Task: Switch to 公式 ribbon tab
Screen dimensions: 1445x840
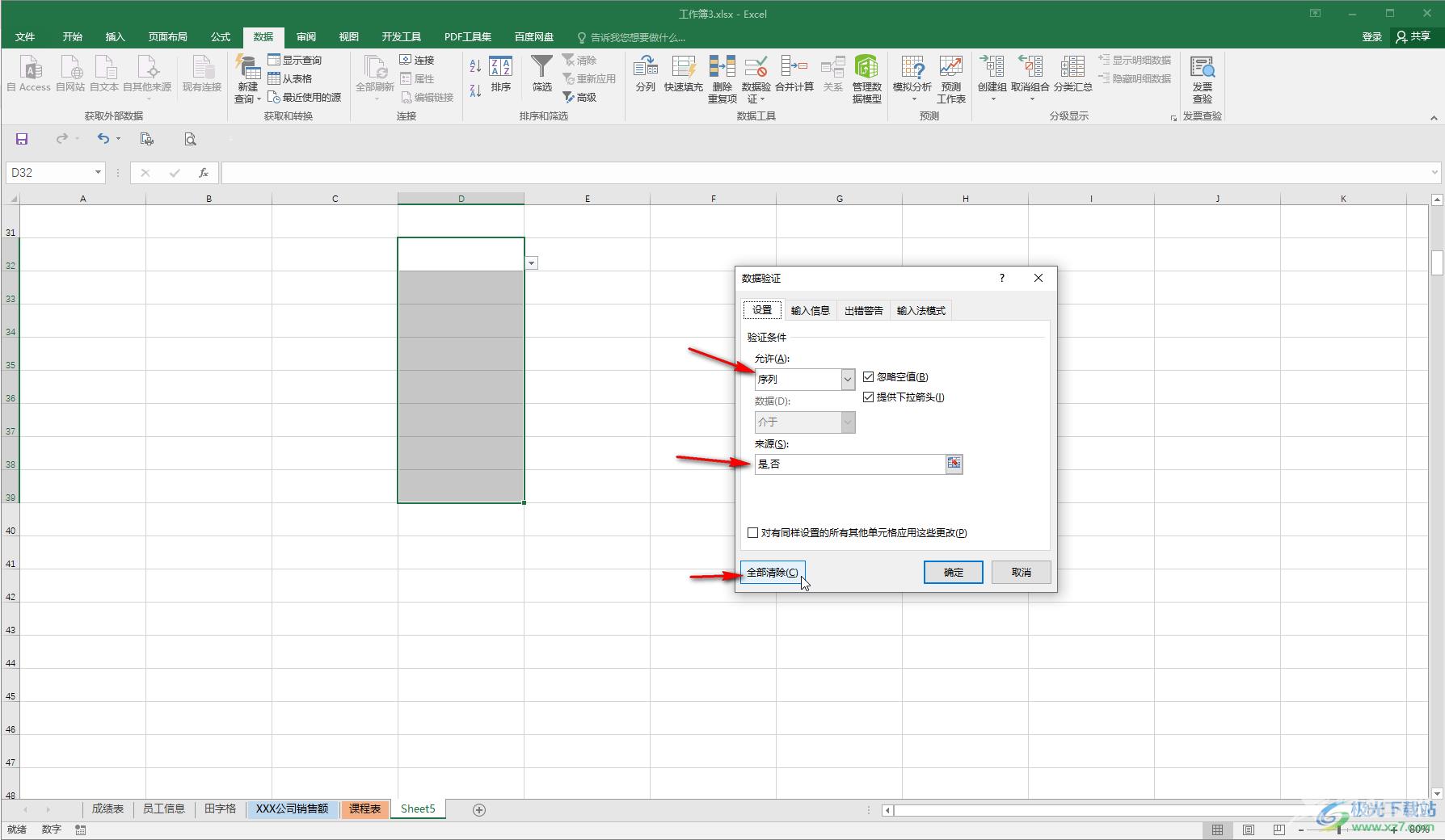Action: pos(221,36)
